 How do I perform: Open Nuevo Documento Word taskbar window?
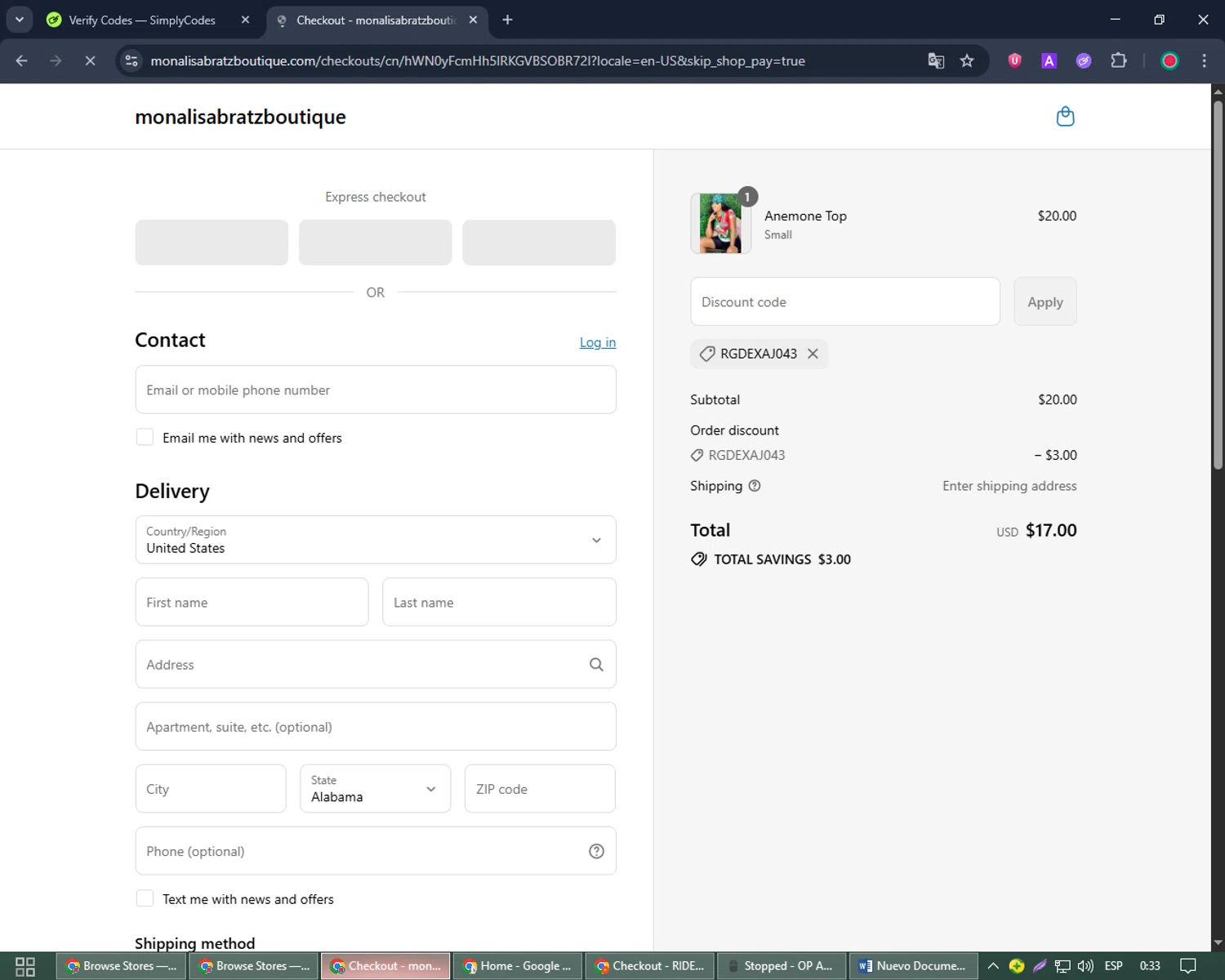(x=914, y=966)
